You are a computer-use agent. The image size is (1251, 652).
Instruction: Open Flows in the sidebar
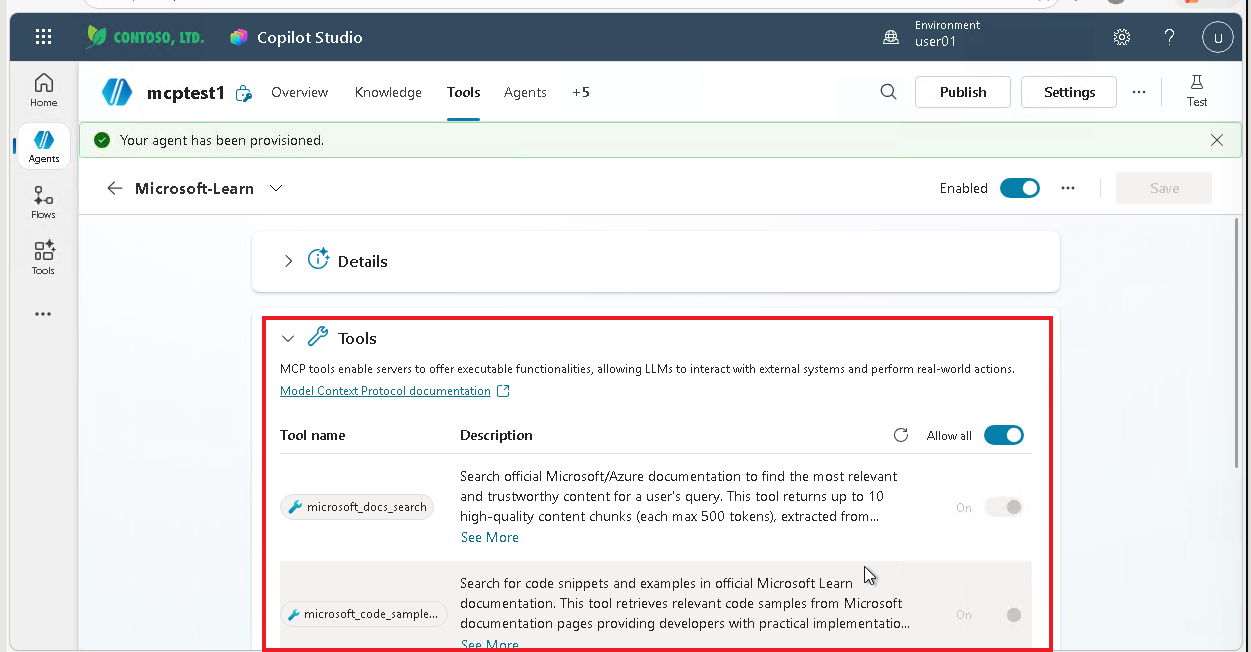coord(43,202)
